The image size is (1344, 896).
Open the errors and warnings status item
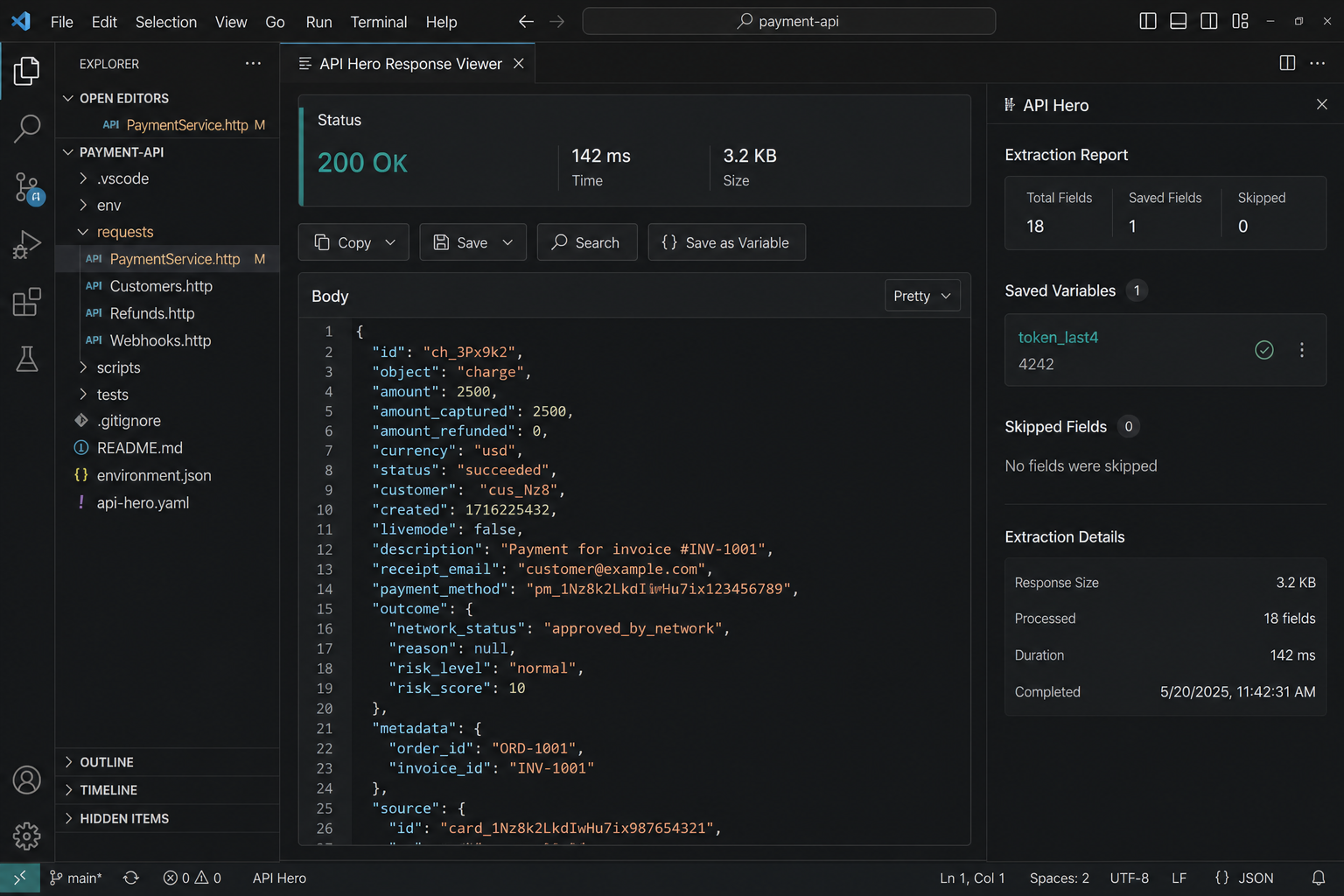(x=192, y=878)
